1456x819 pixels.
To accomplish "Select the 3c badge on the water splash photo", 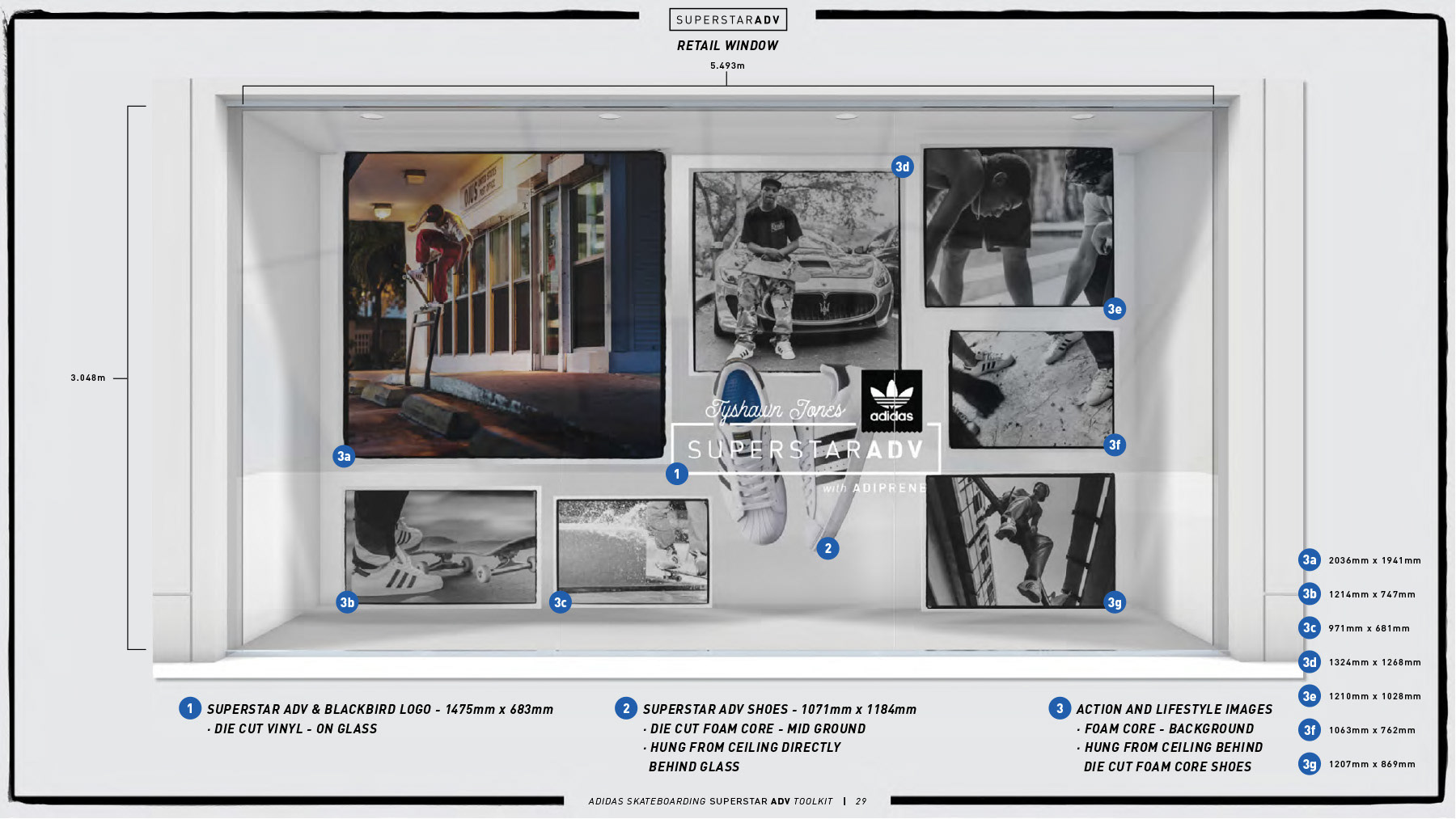I will tap(561, 602).
